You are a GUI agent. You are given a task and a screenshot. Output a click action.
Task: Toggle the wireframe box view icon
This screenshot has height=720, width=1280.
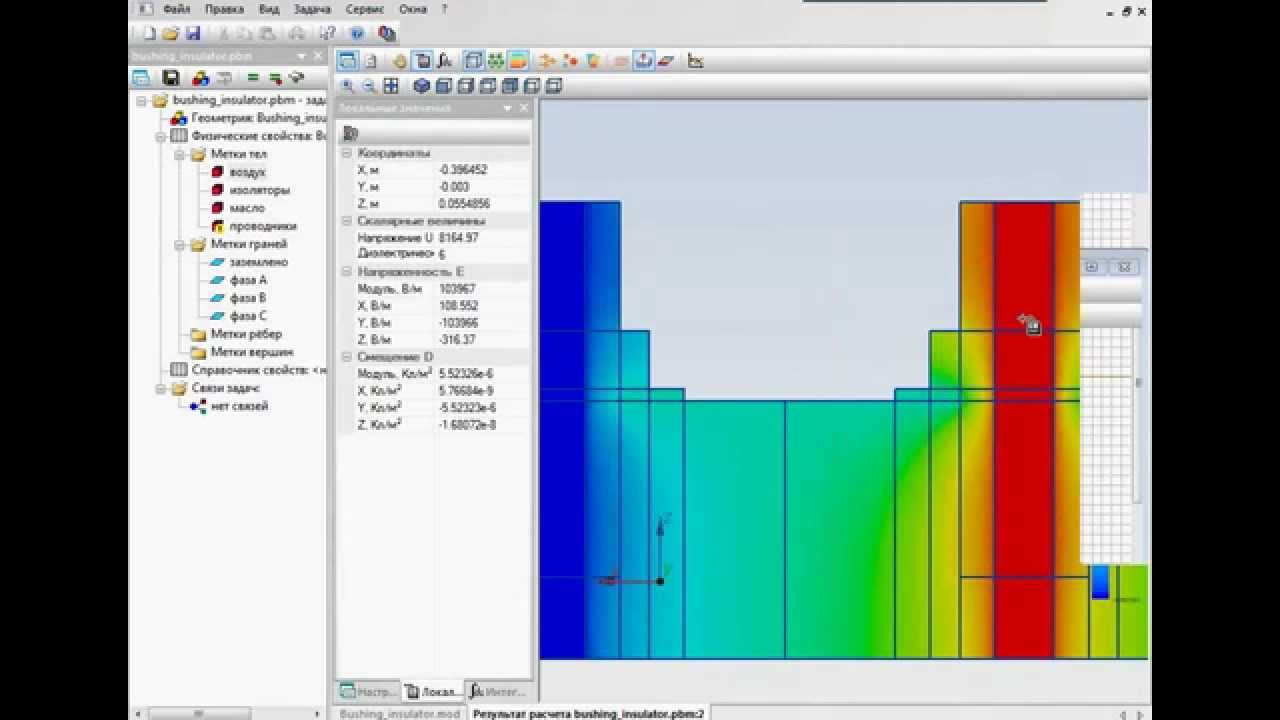[x=474, y=61]
